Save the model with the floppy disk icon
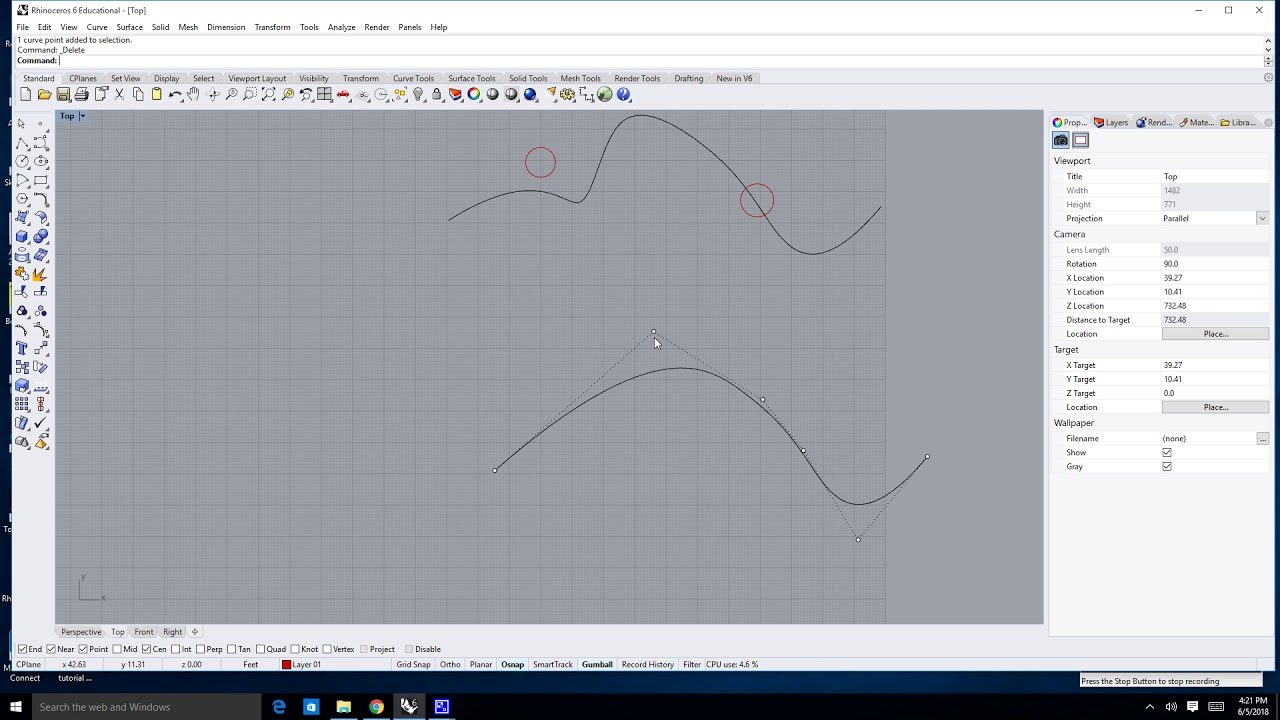 63,94
